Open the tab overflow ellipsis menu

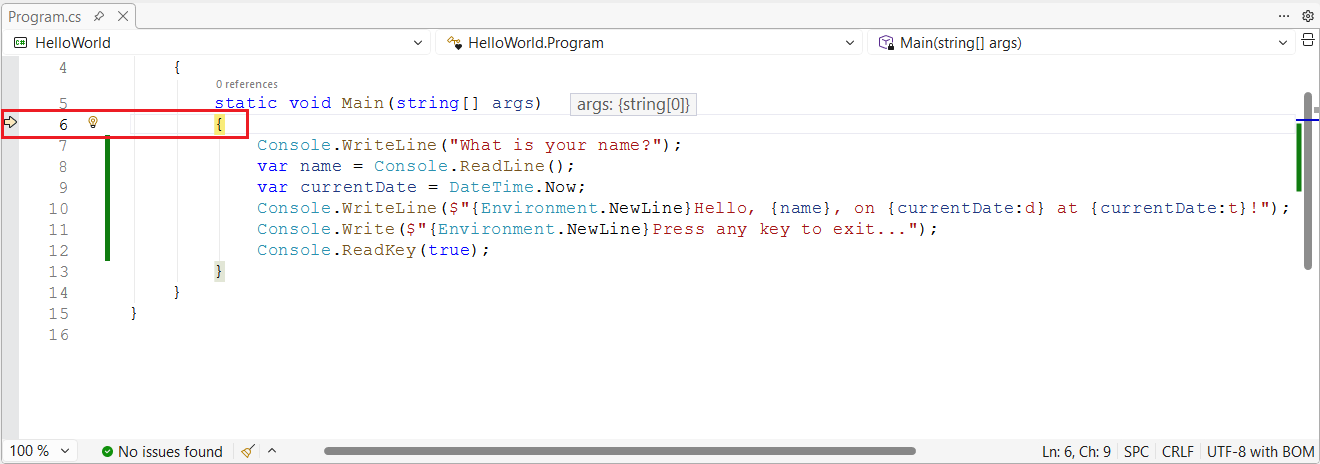pos(1284,16)
